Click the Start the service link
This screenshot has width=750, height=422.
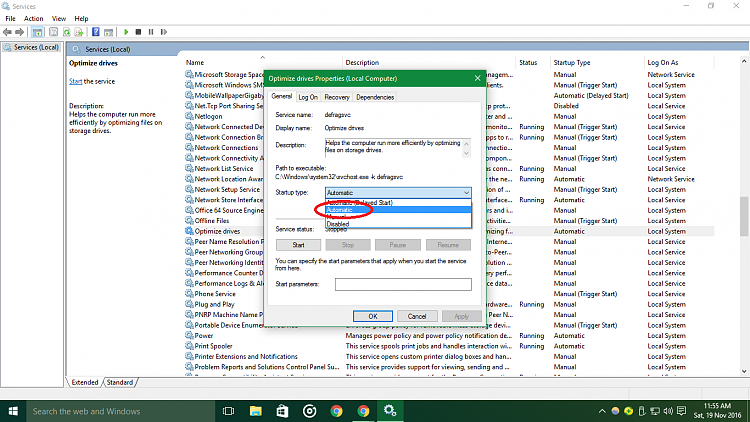click(75, 81)
